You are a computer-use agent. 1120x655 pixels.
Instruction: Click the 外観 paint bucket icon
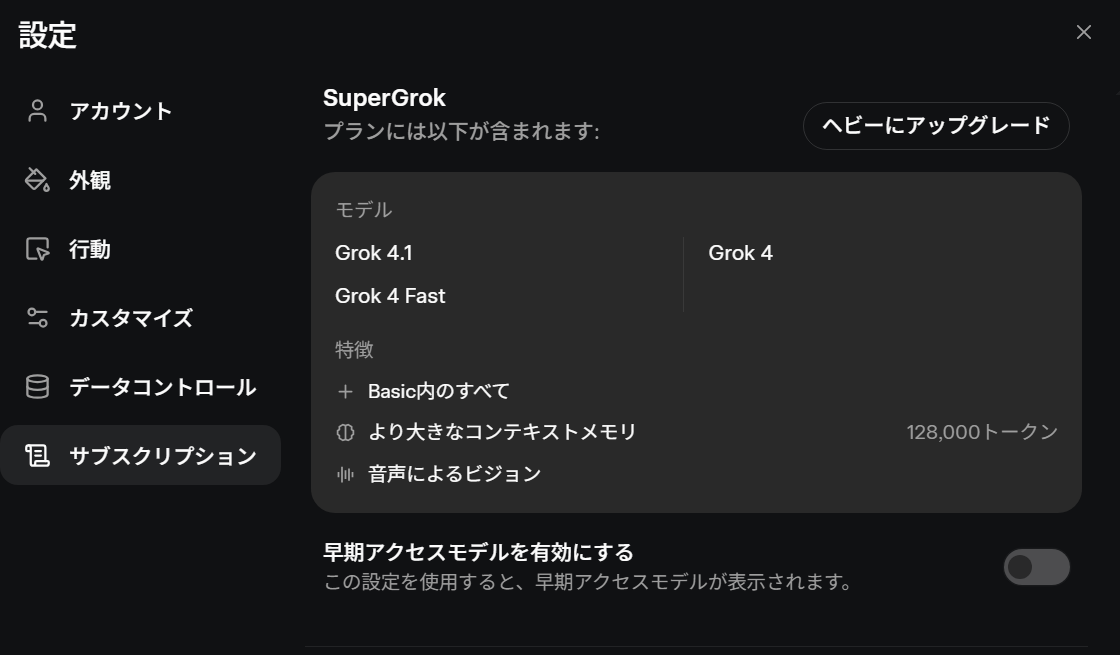tap(37, 180)
